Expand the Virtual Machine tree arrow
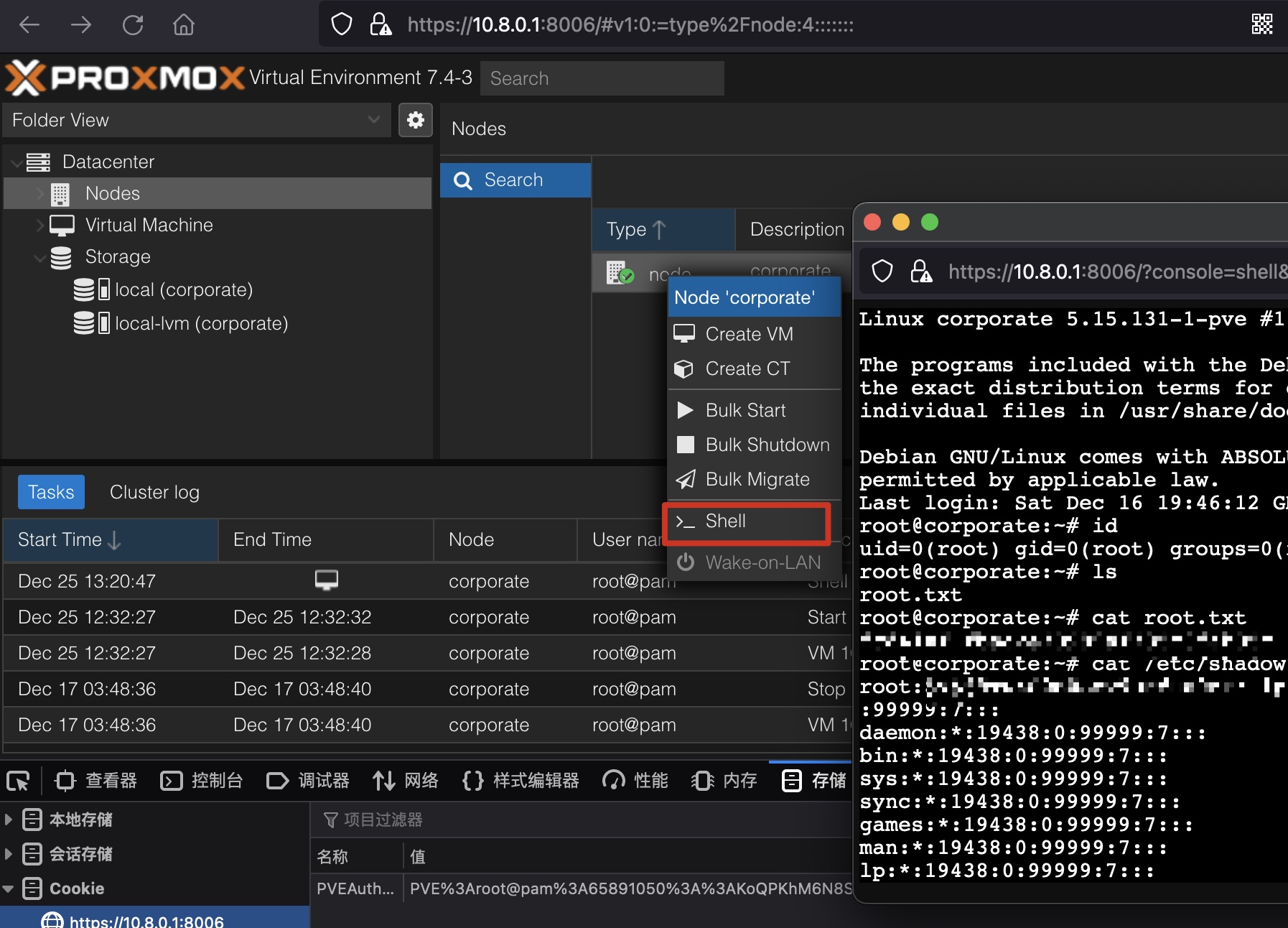Image resolution: width=1288 pixels, height=928 pixels. click(40, 226)
